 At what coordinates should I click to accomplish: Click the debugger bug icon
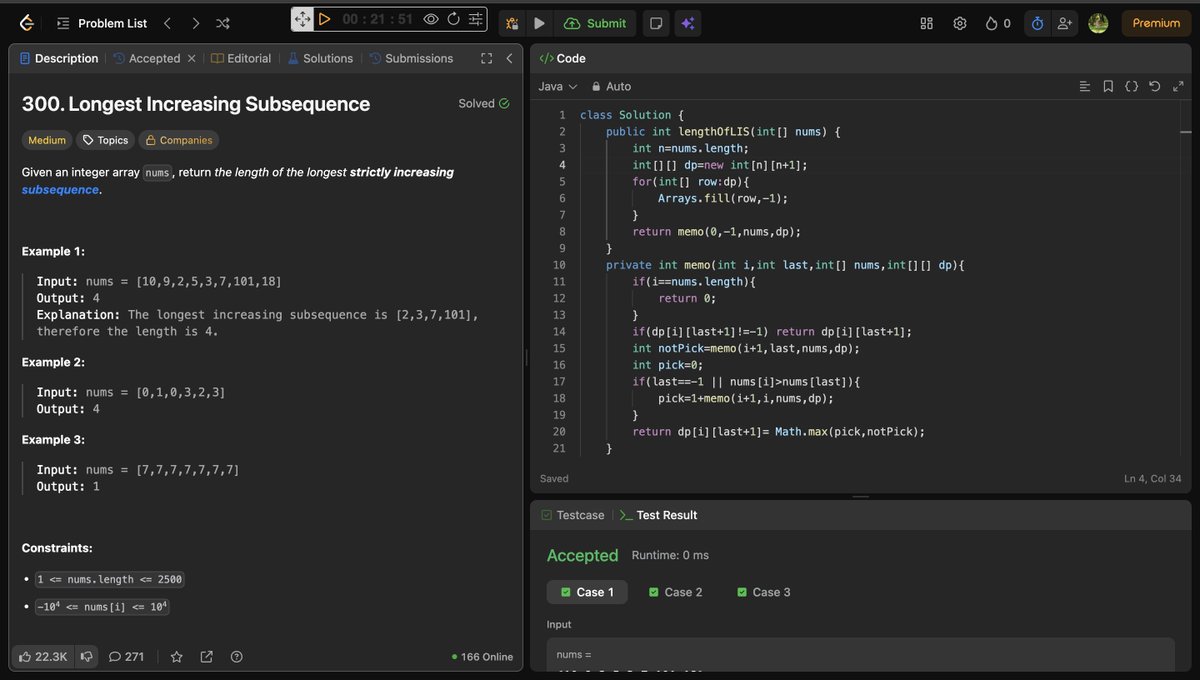coord(511,23)
